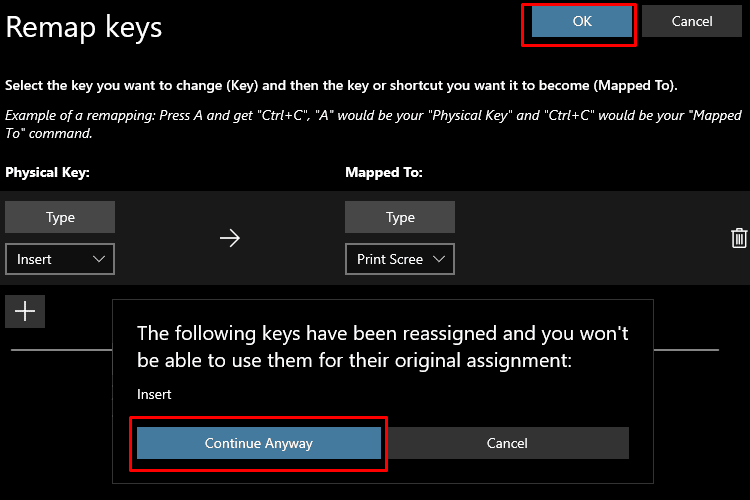Open the Print Screen mapped key dropdown
The height and width of the screenshot is (500, 750).
click(x=400, y=259)
